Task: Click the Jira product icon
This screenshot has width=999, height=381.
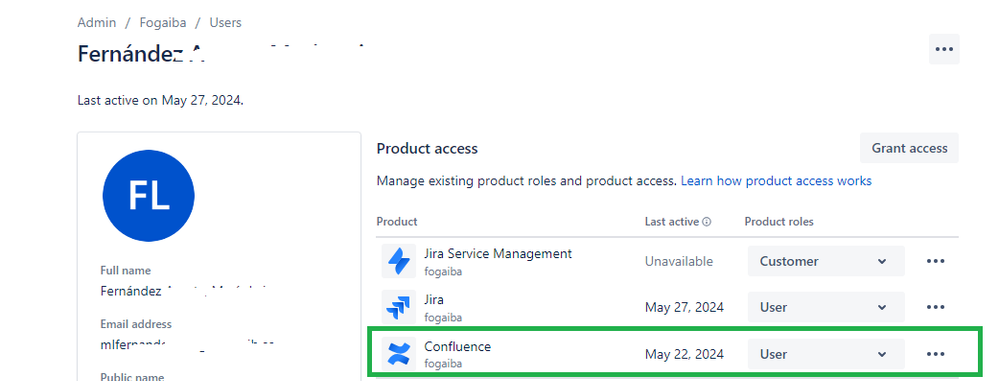Action: (x=399, y=307)
